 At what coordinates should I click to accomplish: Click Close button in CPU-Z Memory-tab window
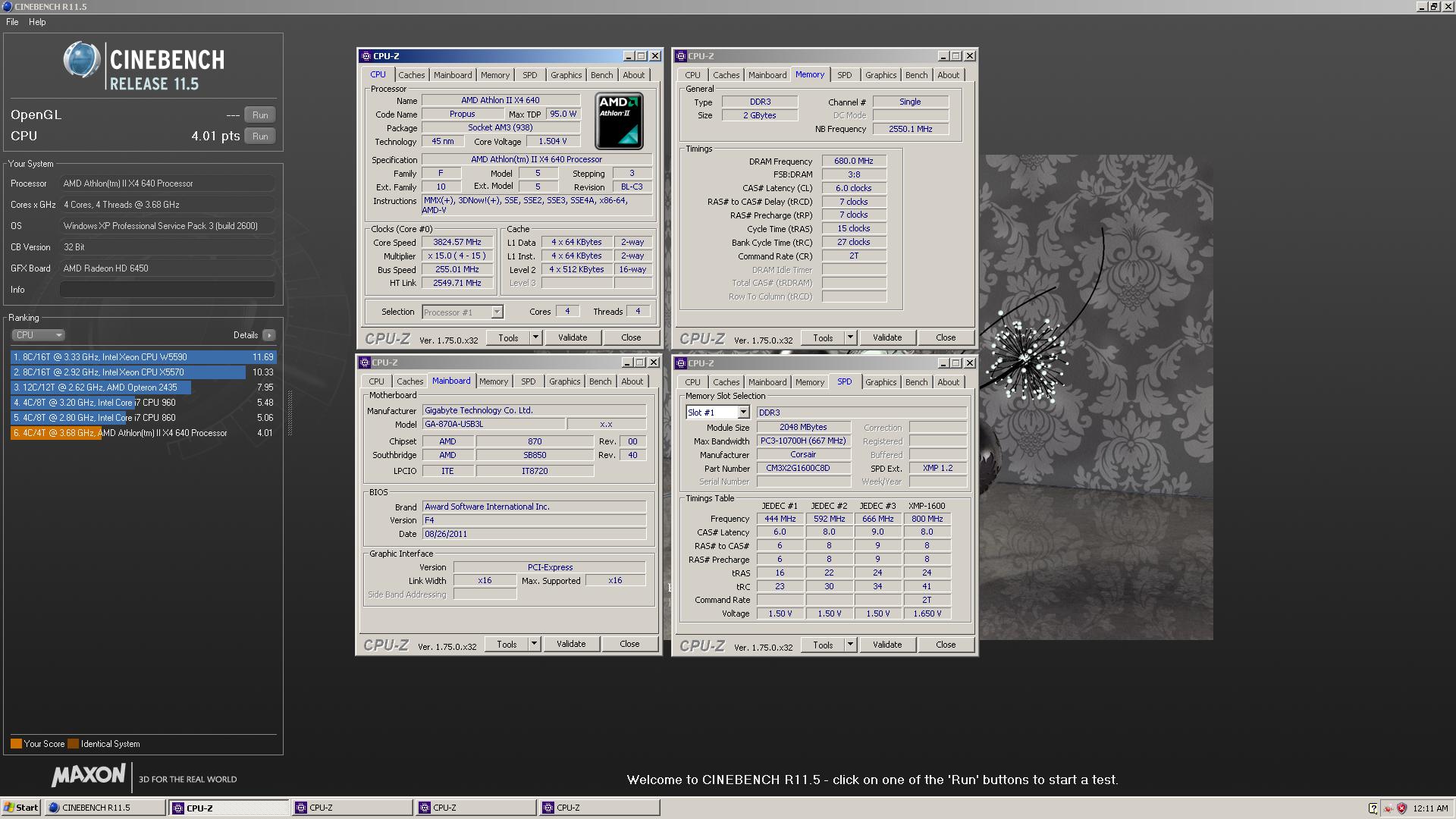(946, 337)
